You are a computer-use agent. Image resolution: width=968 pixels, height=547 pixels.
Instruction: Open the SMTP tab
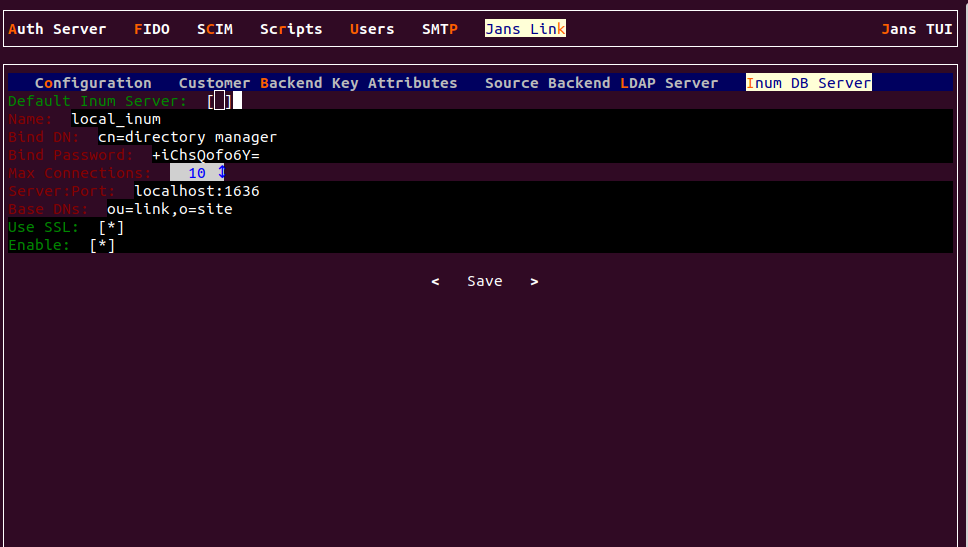point(439,29)
